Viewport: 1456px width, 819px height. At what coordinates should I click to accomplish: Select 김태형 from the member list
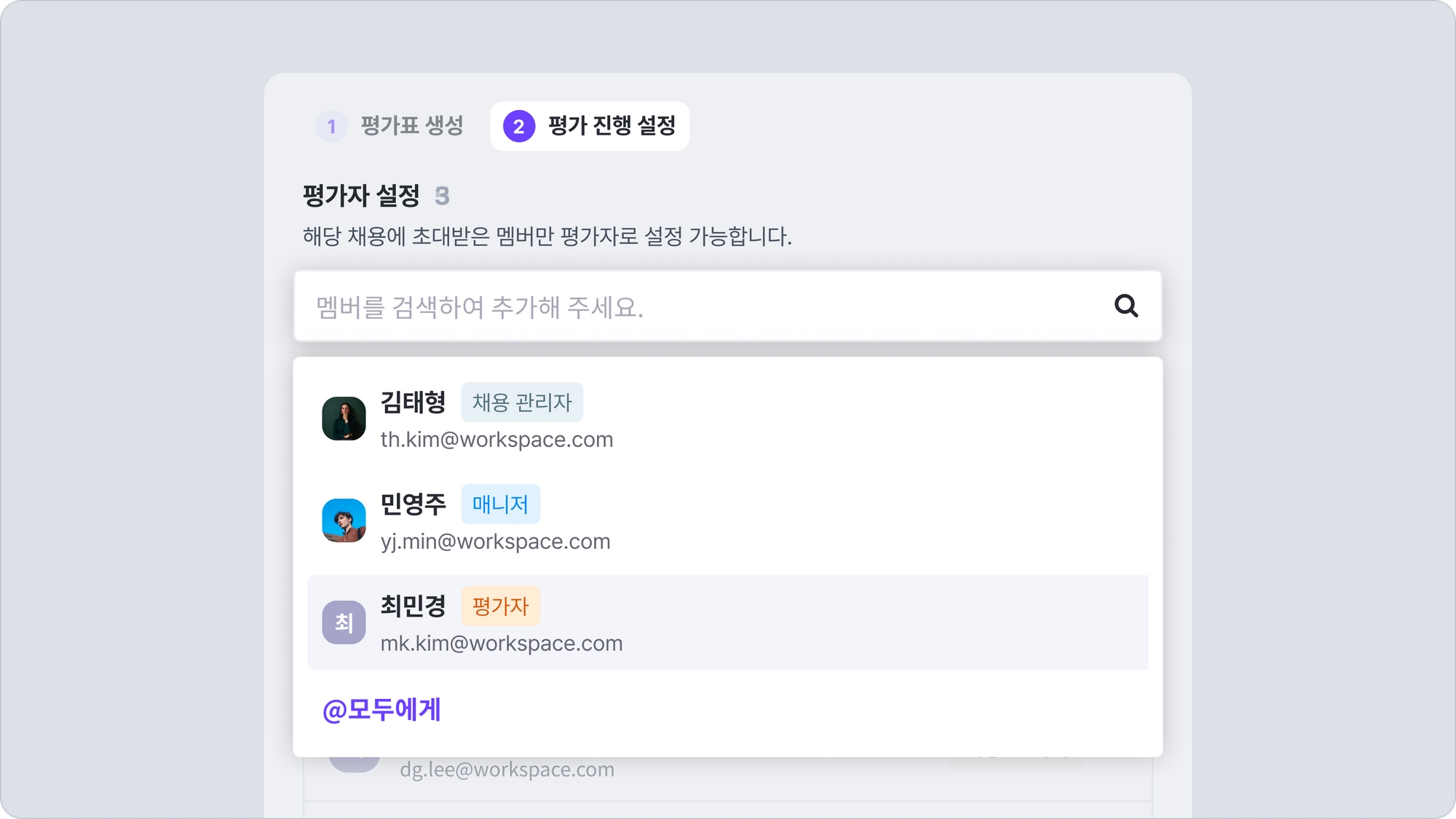[413, 403]
